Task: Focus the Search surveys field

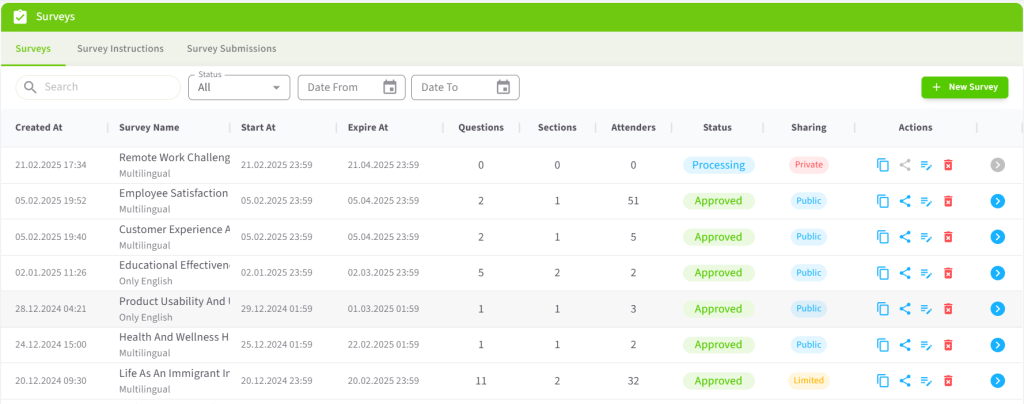Action: coord(98,87)
